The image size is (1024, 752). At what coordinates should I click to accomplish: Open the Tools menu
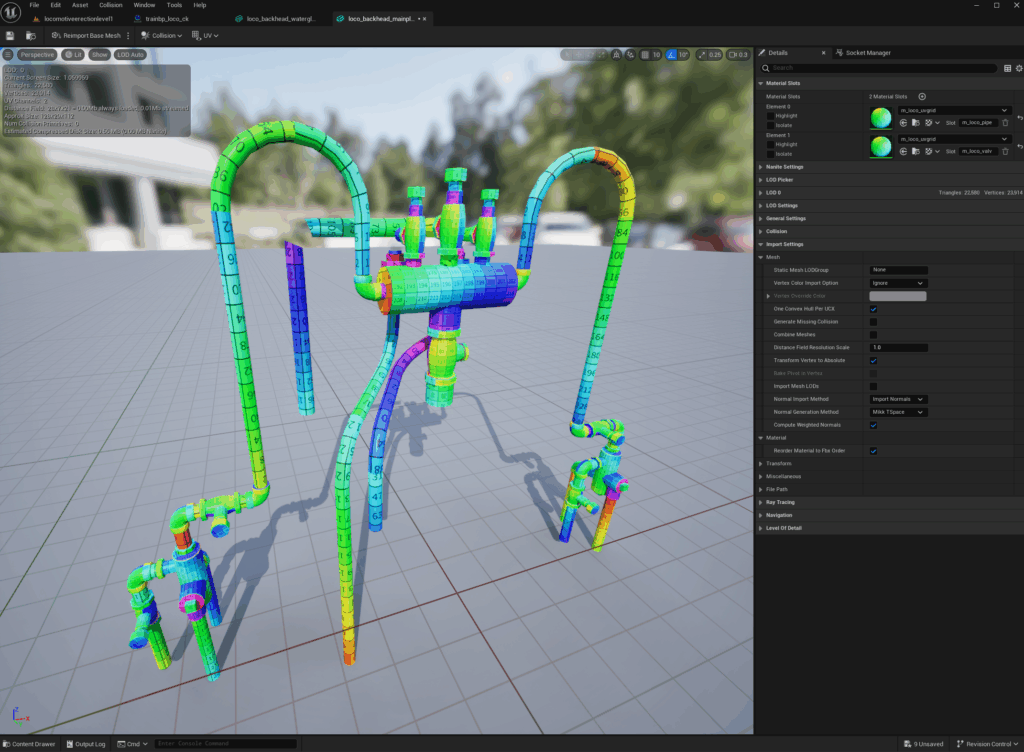tap(174, 5)
